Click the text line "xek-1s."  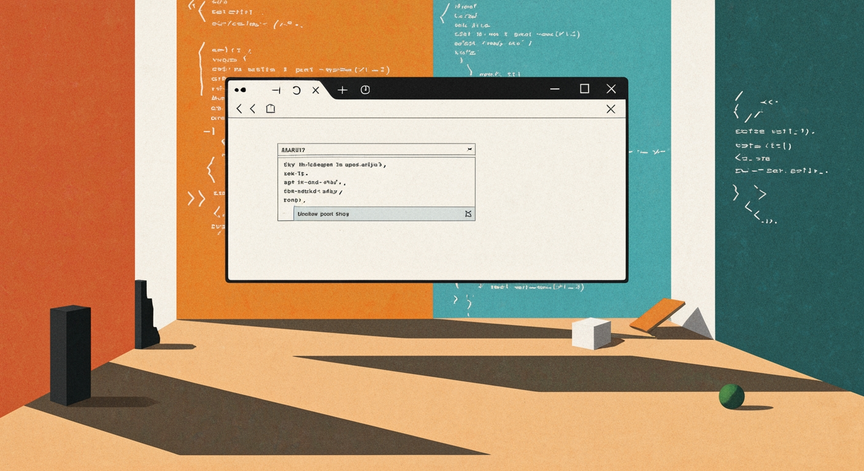pos(296,174)
